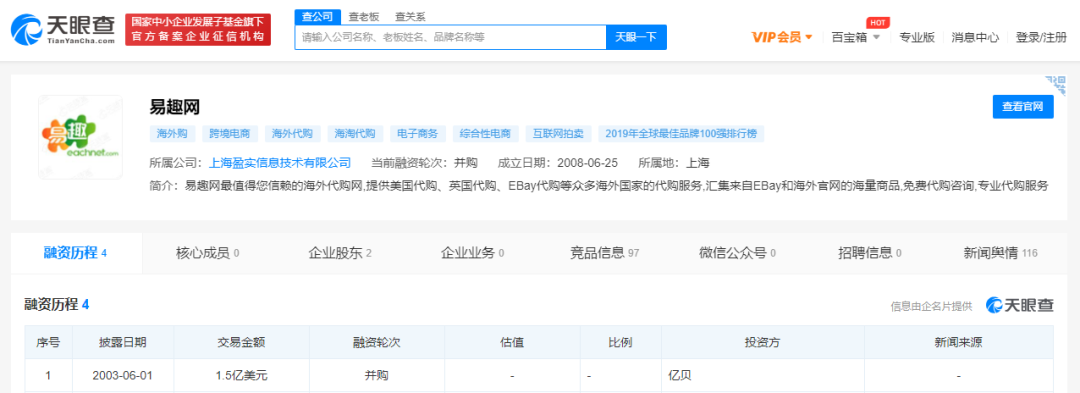The image size is (1080, 393).
Task: Click the 海外购 tag
Action: [x=172, y=134]
